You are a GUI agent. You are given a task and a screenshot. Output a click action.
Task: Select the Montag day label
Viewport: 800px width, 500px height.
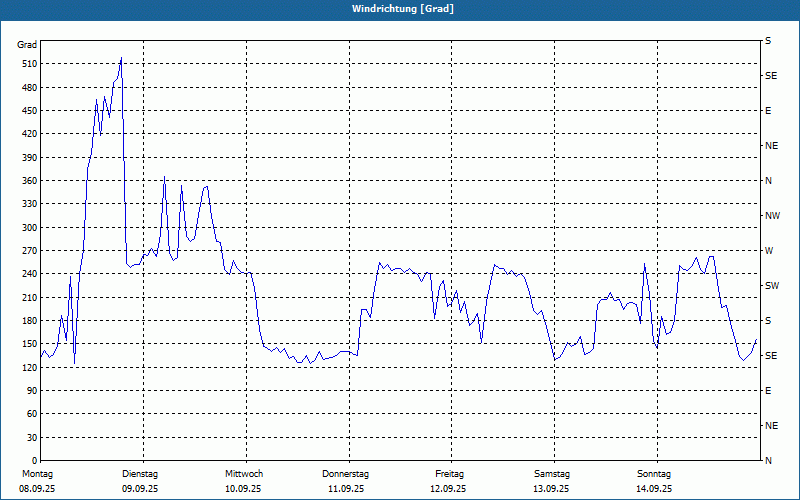click(x=37, y=473)
